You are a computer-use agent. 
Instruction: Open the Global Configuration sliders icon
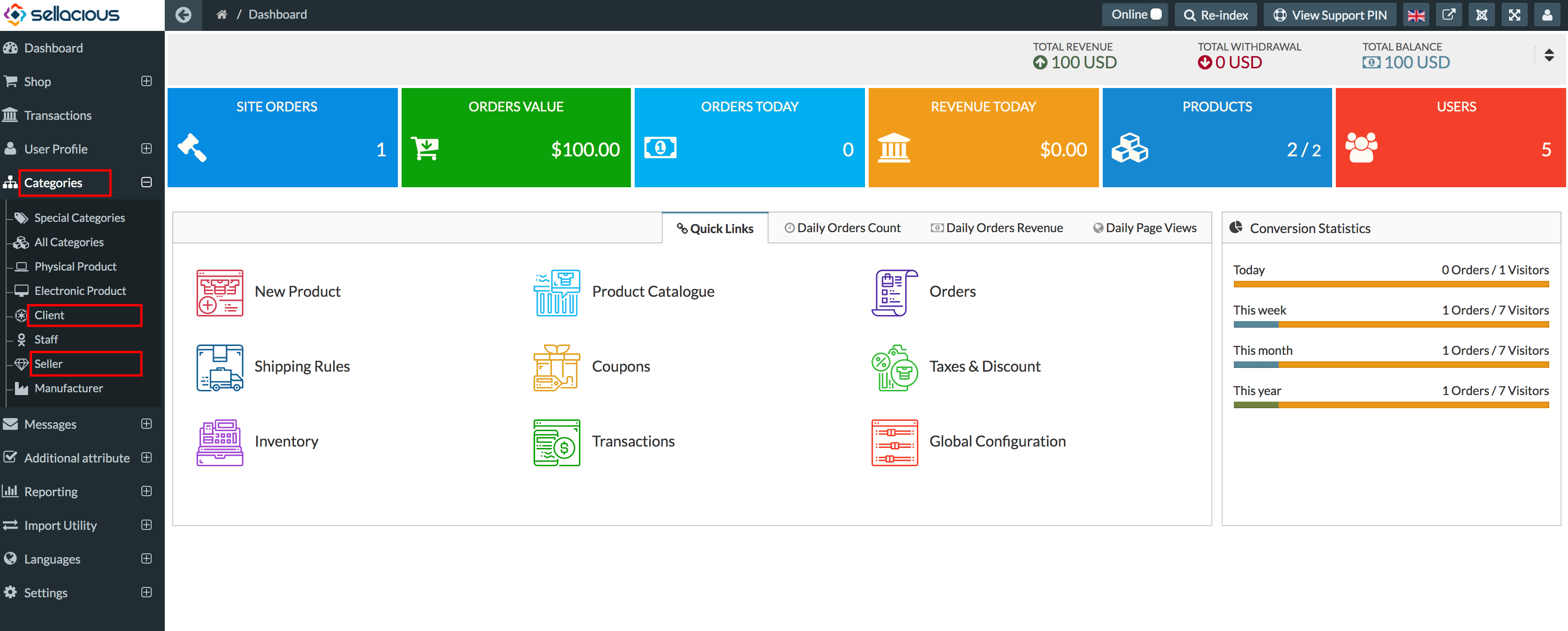click(x=894, y=442)
